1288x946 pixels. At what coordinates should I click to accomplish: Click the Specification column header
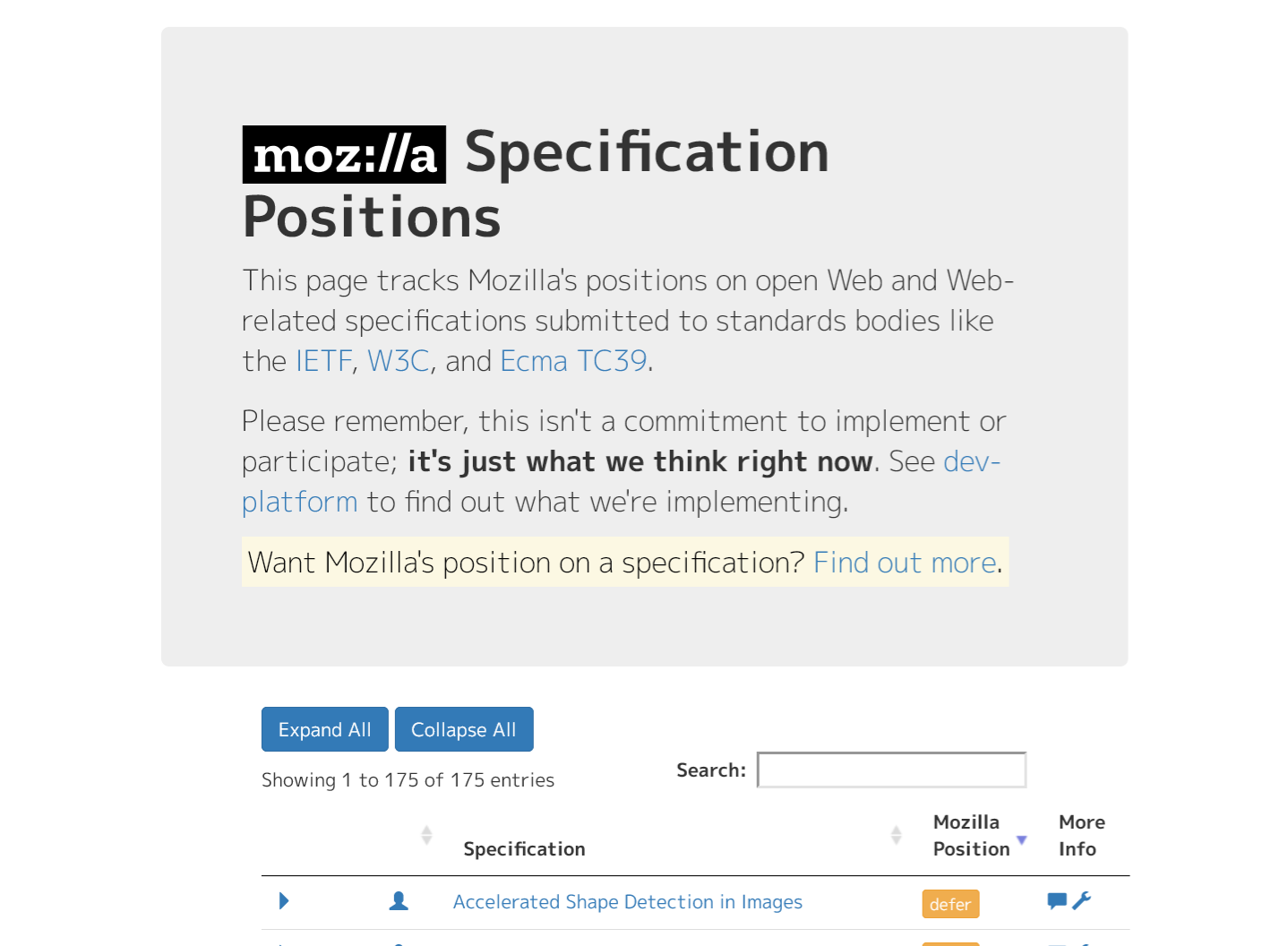tap(524, 849)
